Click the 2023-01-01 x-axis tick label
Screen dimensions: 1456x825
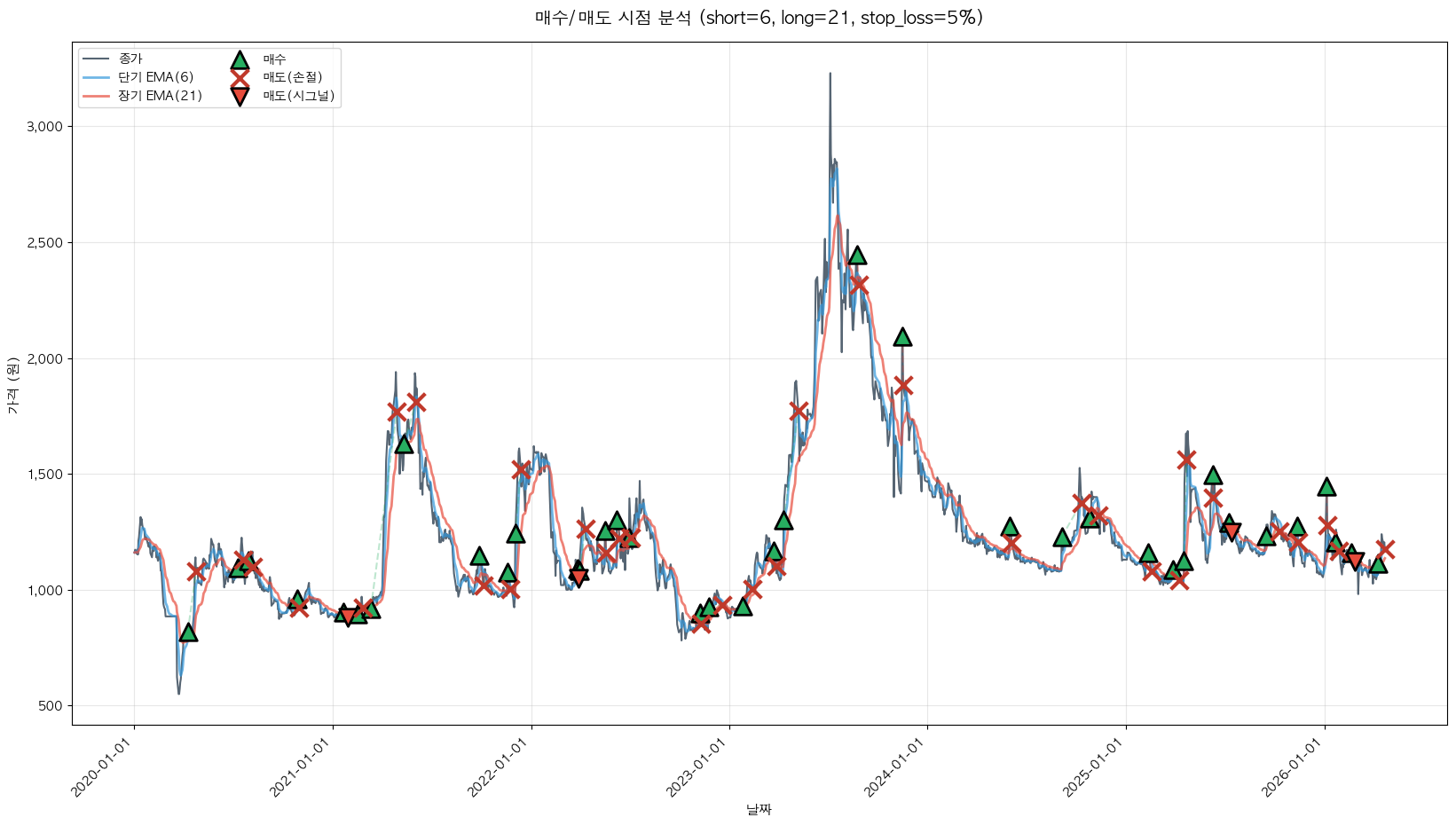[x=701, y=767]
